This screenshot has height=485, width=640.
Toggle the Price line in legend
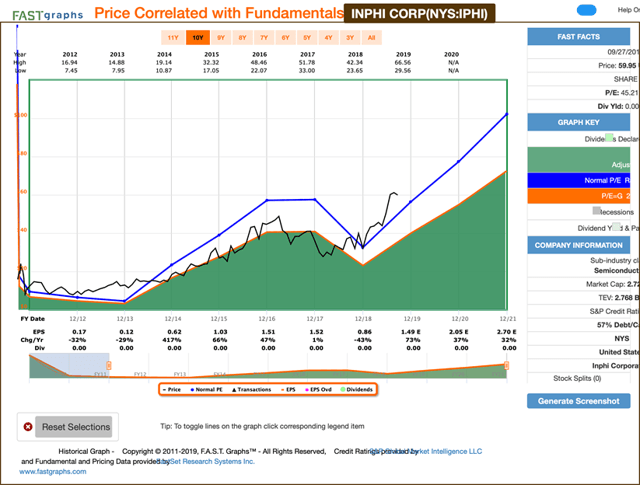[171, 389]
